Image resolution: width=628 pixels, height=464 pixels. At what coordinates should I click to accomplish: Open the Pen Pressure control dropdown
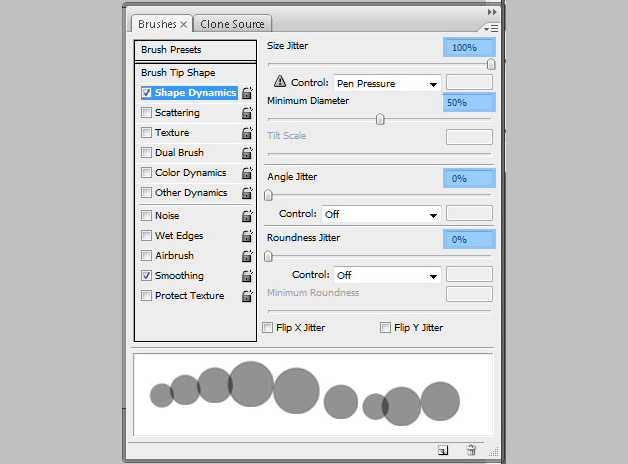(387, 83)
